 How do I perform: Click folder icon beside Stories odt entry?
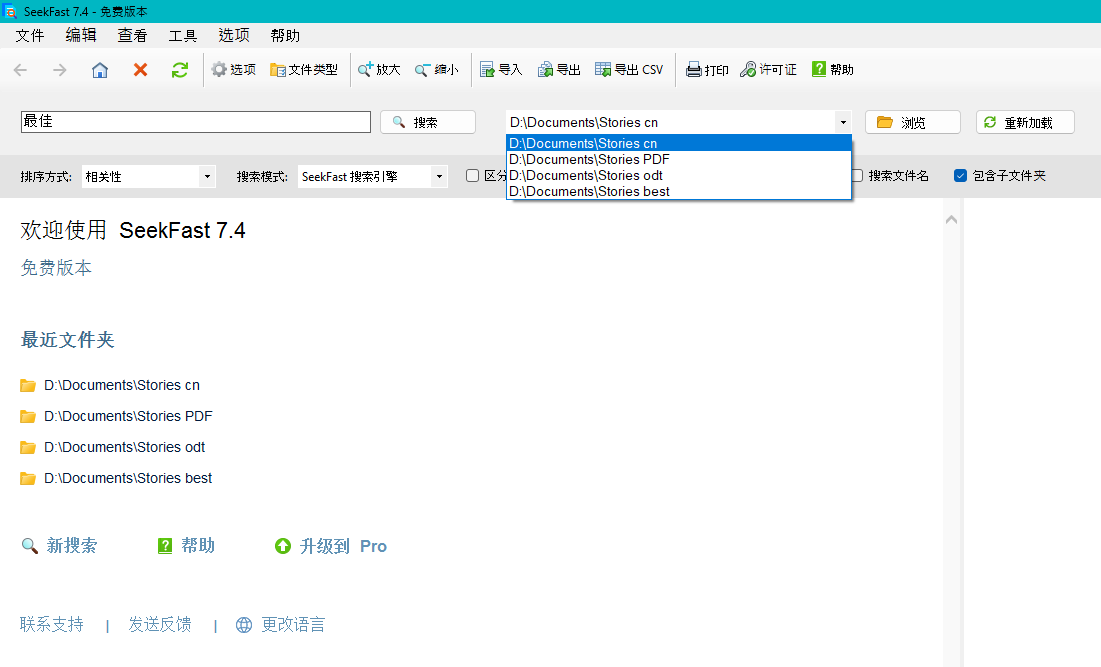(x=28, y=447)
